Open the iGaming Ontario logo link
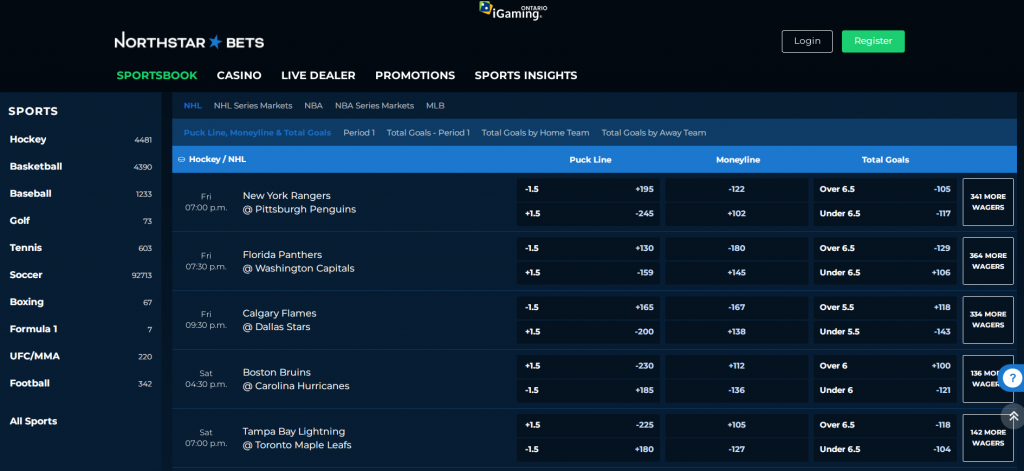Image resolution: width=1024 pixels, height=471 pixels. click(x=513, y=10)
